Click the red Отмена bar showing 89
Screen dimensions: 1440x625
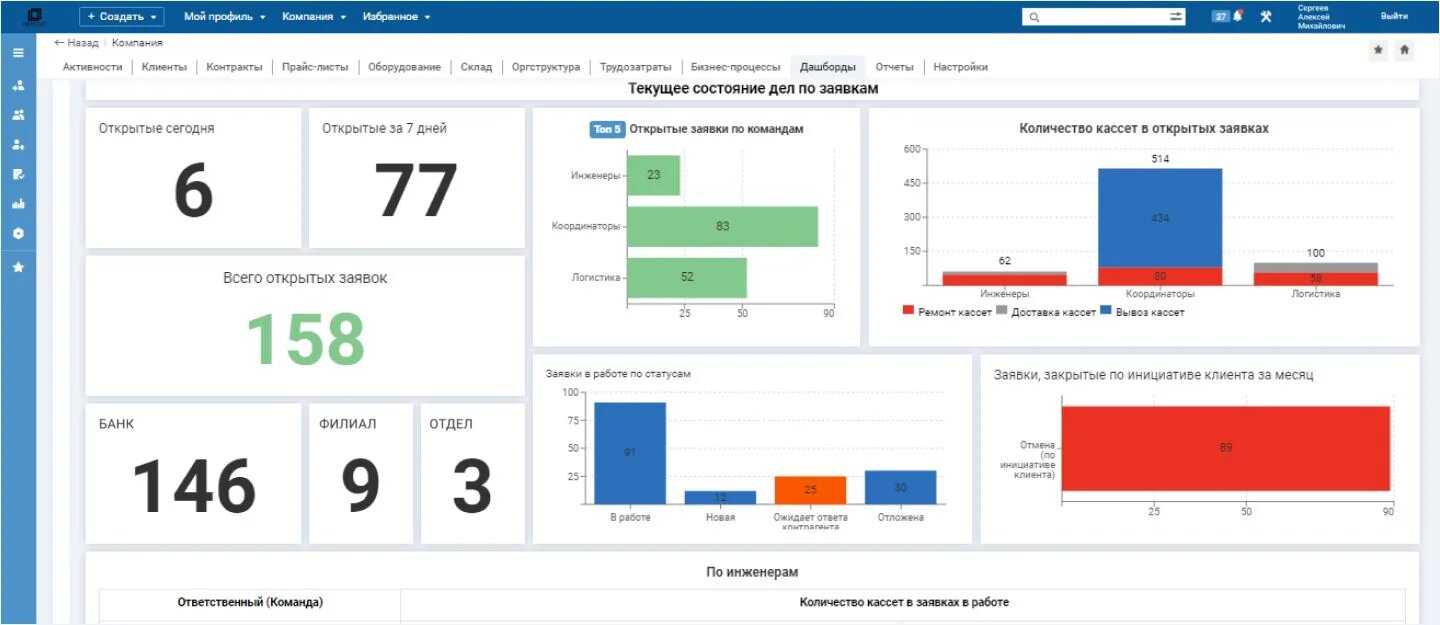(1226, 448)
